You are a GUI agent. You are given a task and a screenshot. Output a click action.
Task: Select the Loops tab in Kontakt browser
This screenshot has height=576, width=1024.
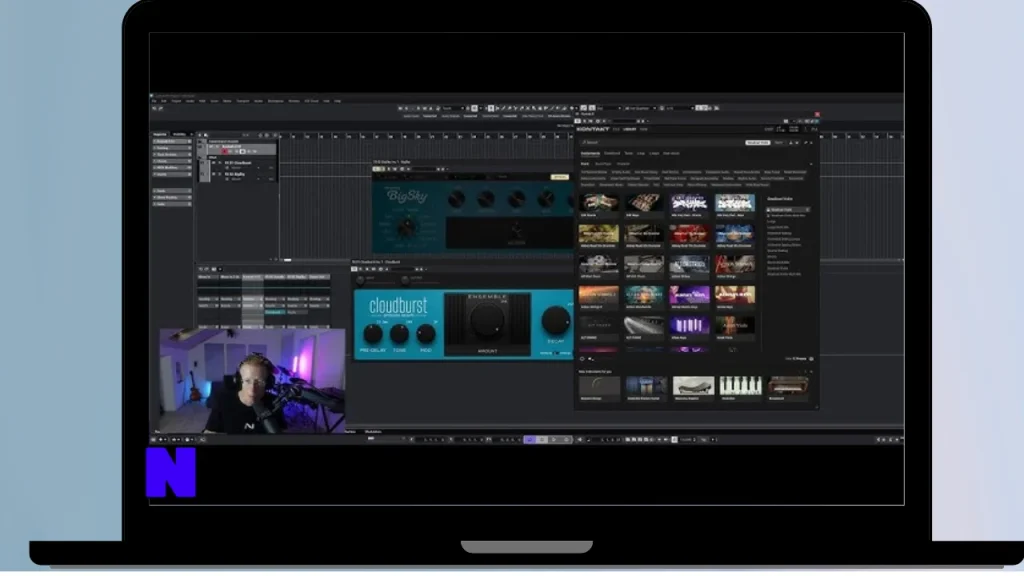(654, 153)
